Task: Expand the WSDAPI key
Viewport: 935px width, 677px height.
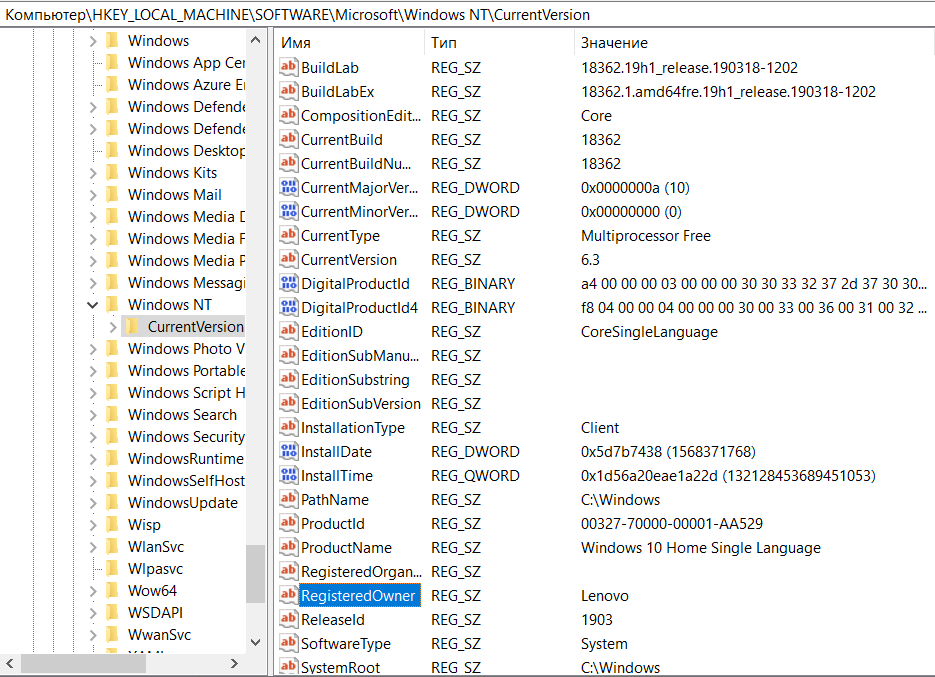Action: point(92,613)
